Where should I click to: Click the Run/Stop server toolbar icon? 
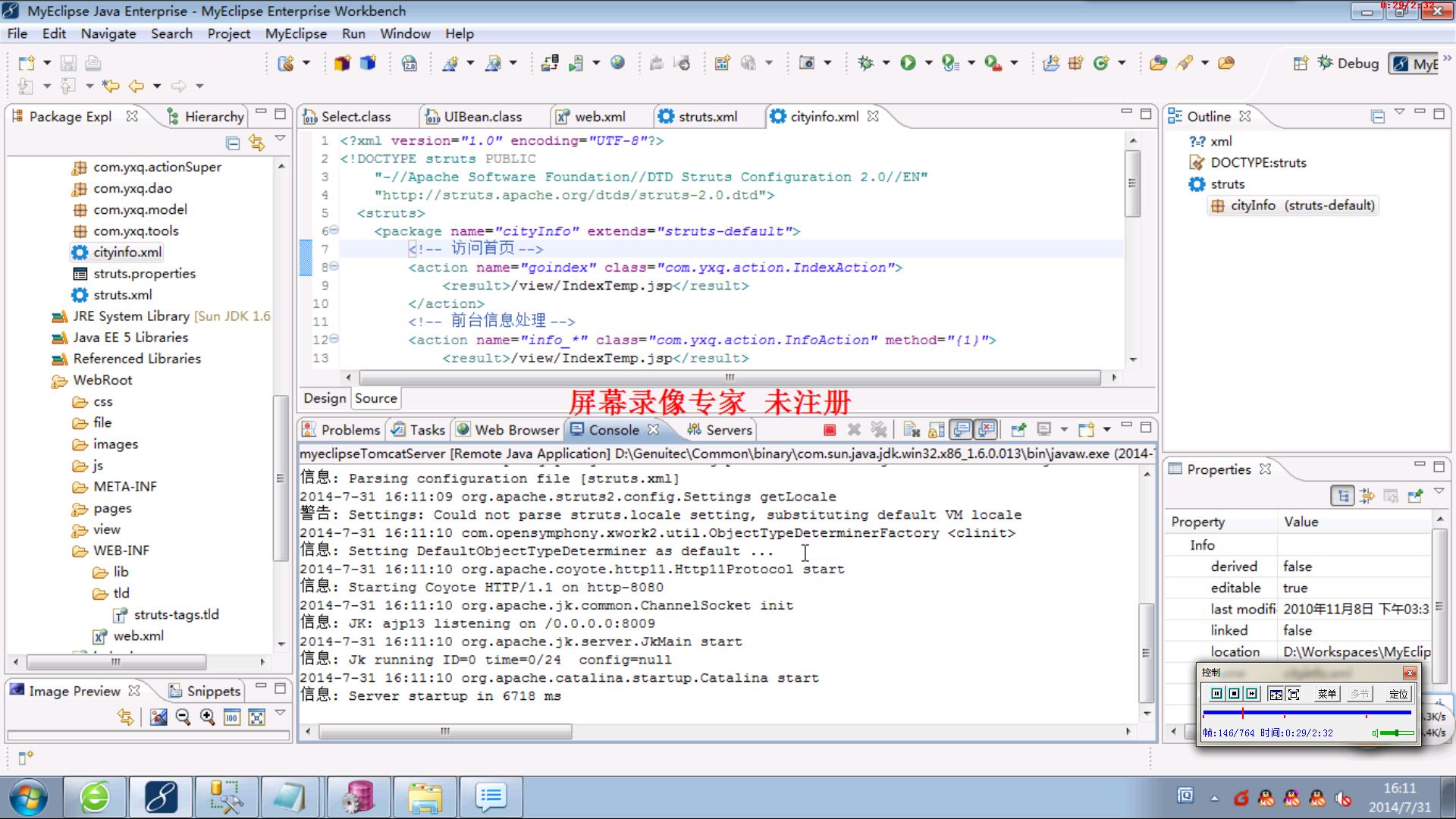pos(576,63)
